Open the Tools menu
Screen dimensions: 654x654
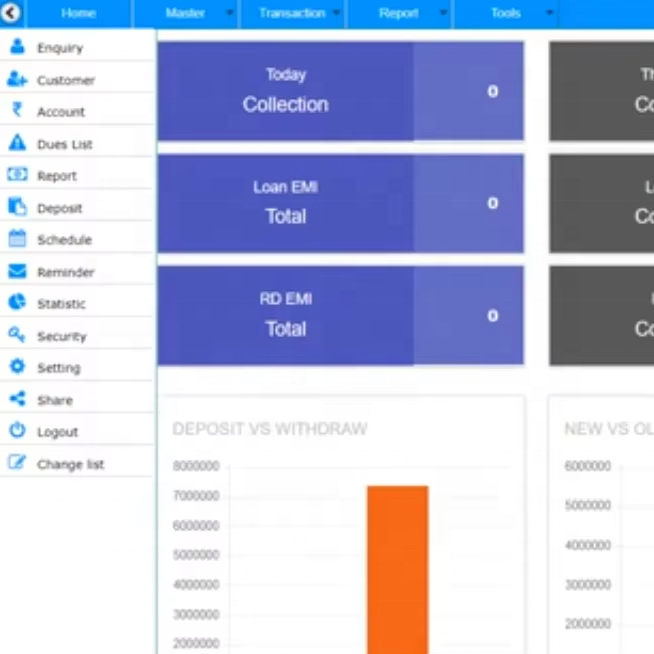point(506,13)
